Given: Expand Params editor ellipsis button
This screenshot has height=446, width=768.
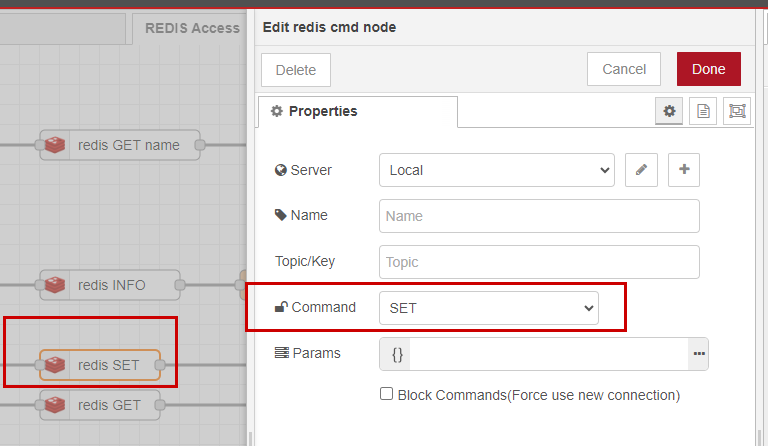Looking at the screenshot, I should (x=698, y=353).
